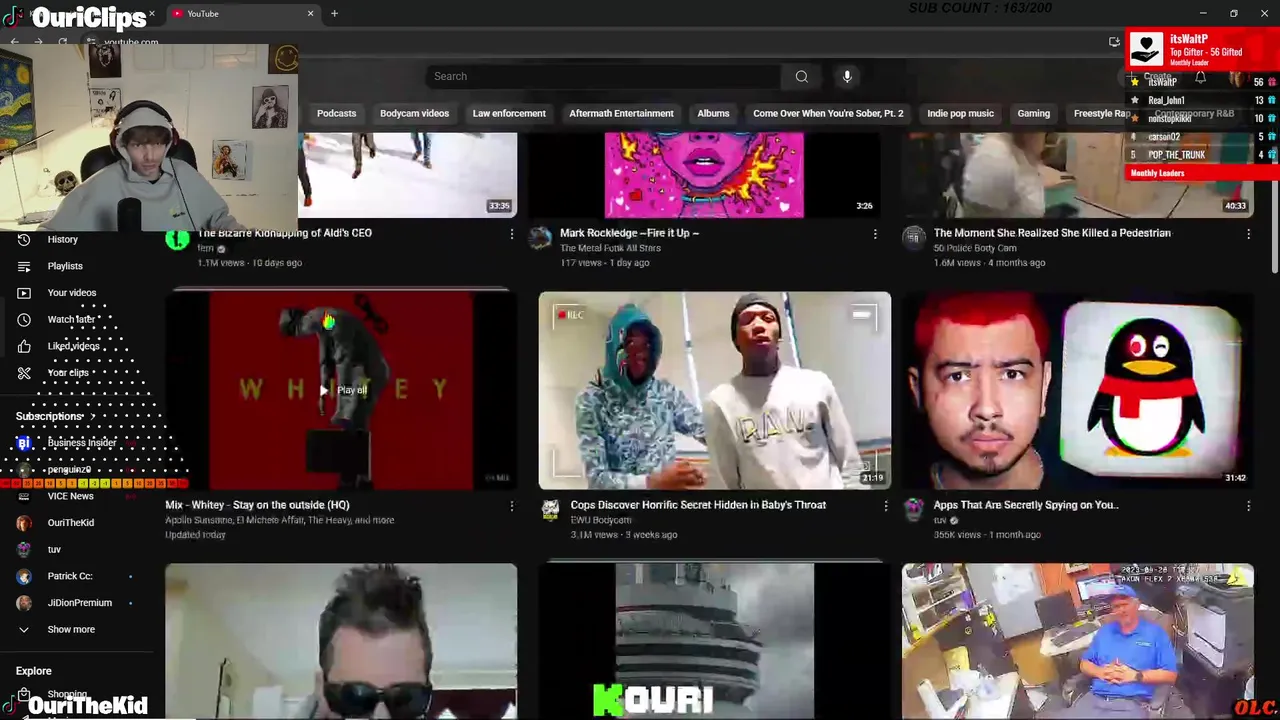Open History from the sidebar
Image resolution: width=1280 pixels, height=720 pixels.
62,239
